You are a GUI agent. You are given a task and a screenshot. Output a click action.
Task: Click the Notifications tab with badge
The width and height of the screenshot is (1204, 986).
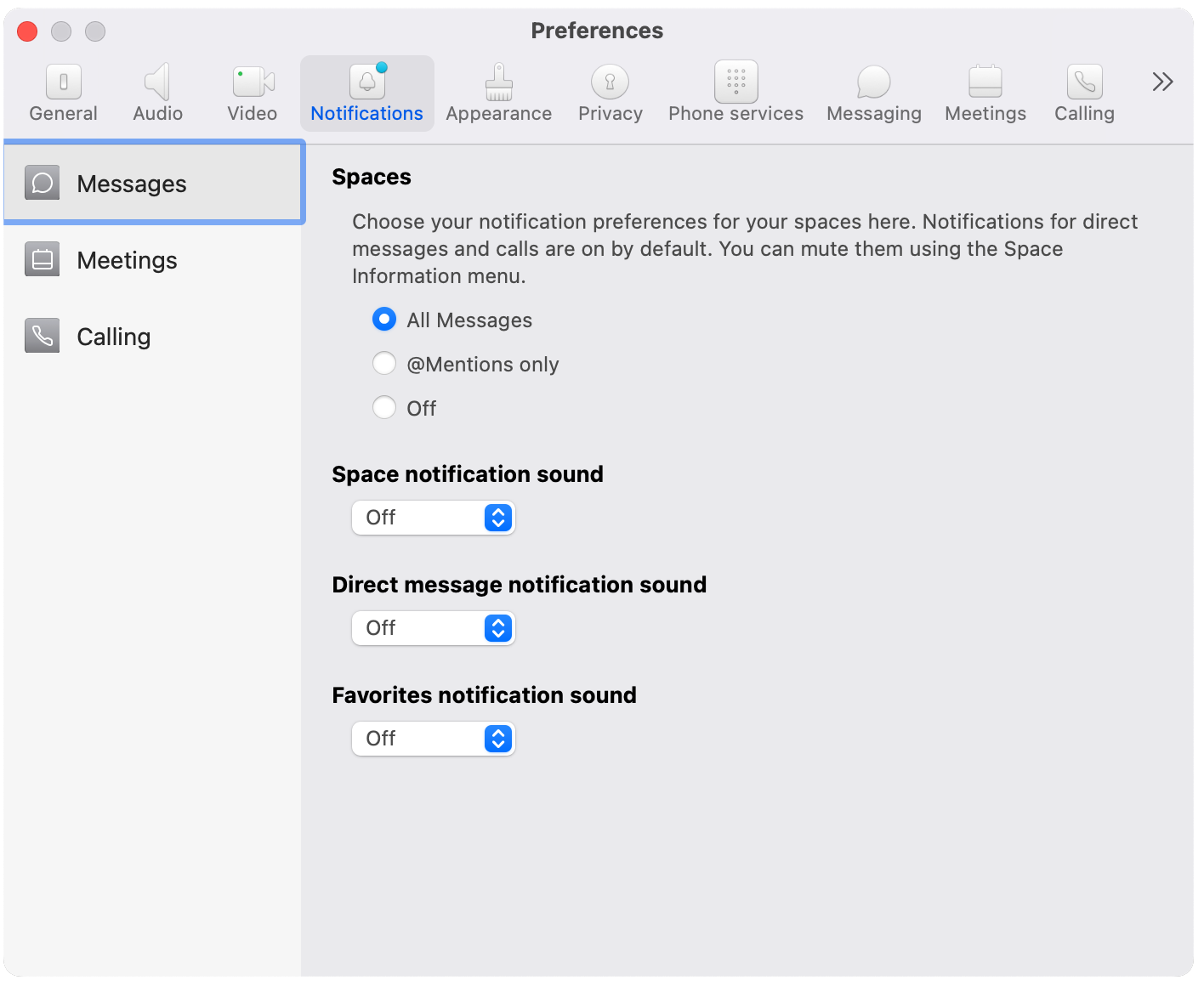(x=366, y=92)
